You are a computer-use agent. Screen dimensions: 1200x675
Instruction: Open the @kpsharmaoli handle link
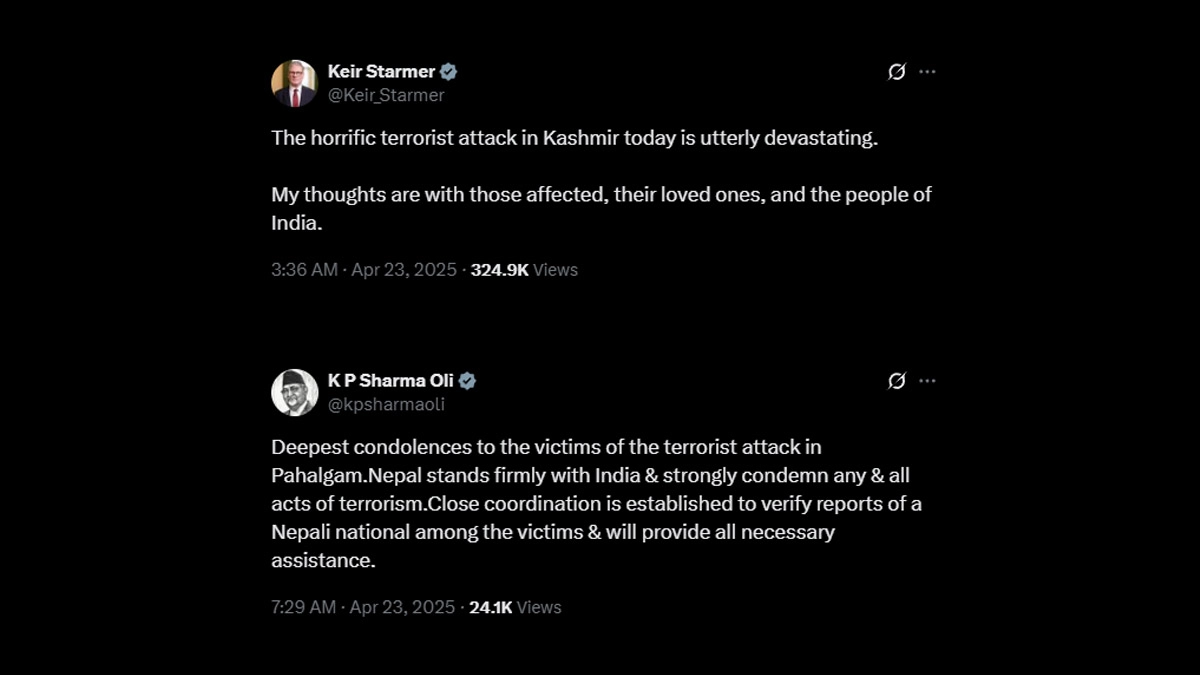pyautogui.click(x=386, y=404)
